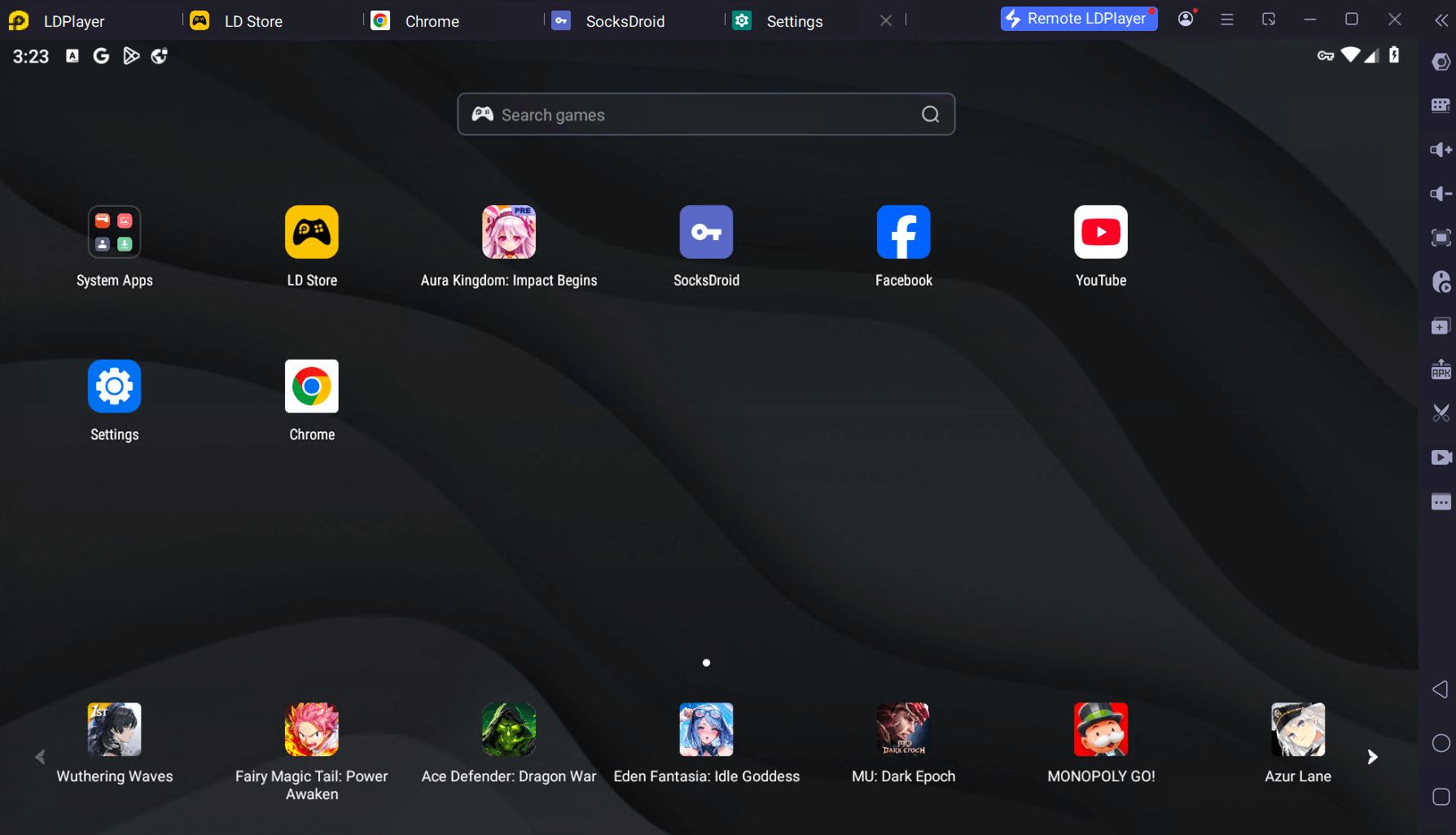Switch to the LD Store tab
The width and height of the screenshot is (1456, 835).
coord(252,21)
